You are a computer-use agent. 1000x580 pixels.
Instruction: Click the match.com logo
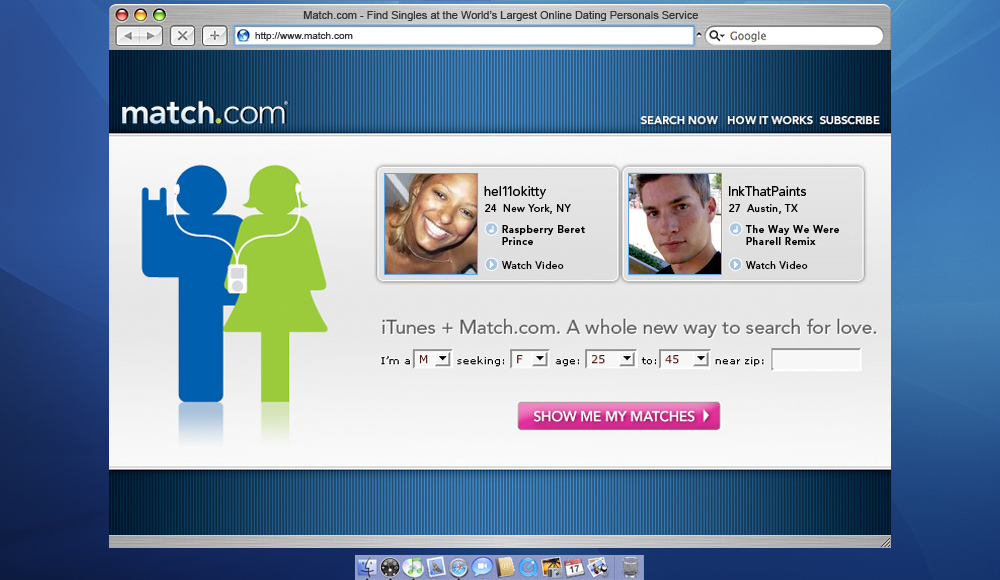[204, 112]
